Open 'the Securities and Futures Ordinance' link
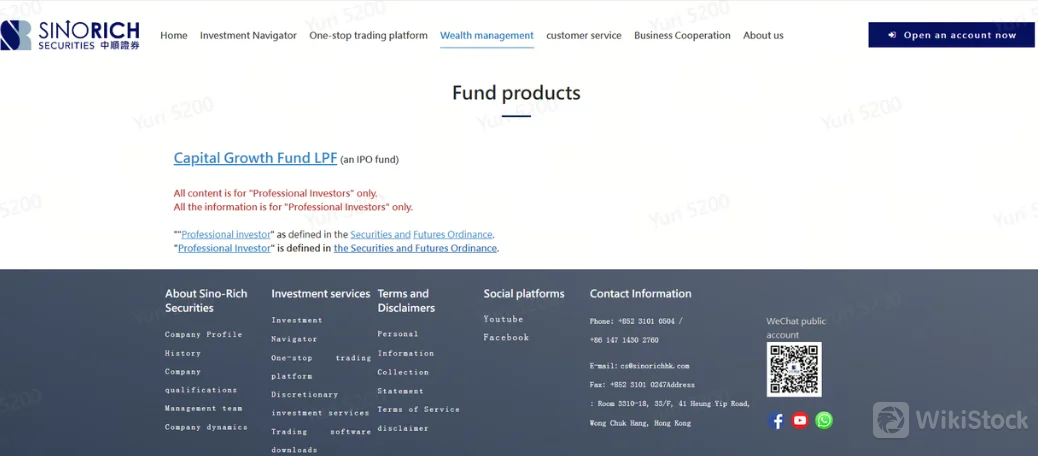This screenshot has height=456, width=1038. (x=415, y=248)
